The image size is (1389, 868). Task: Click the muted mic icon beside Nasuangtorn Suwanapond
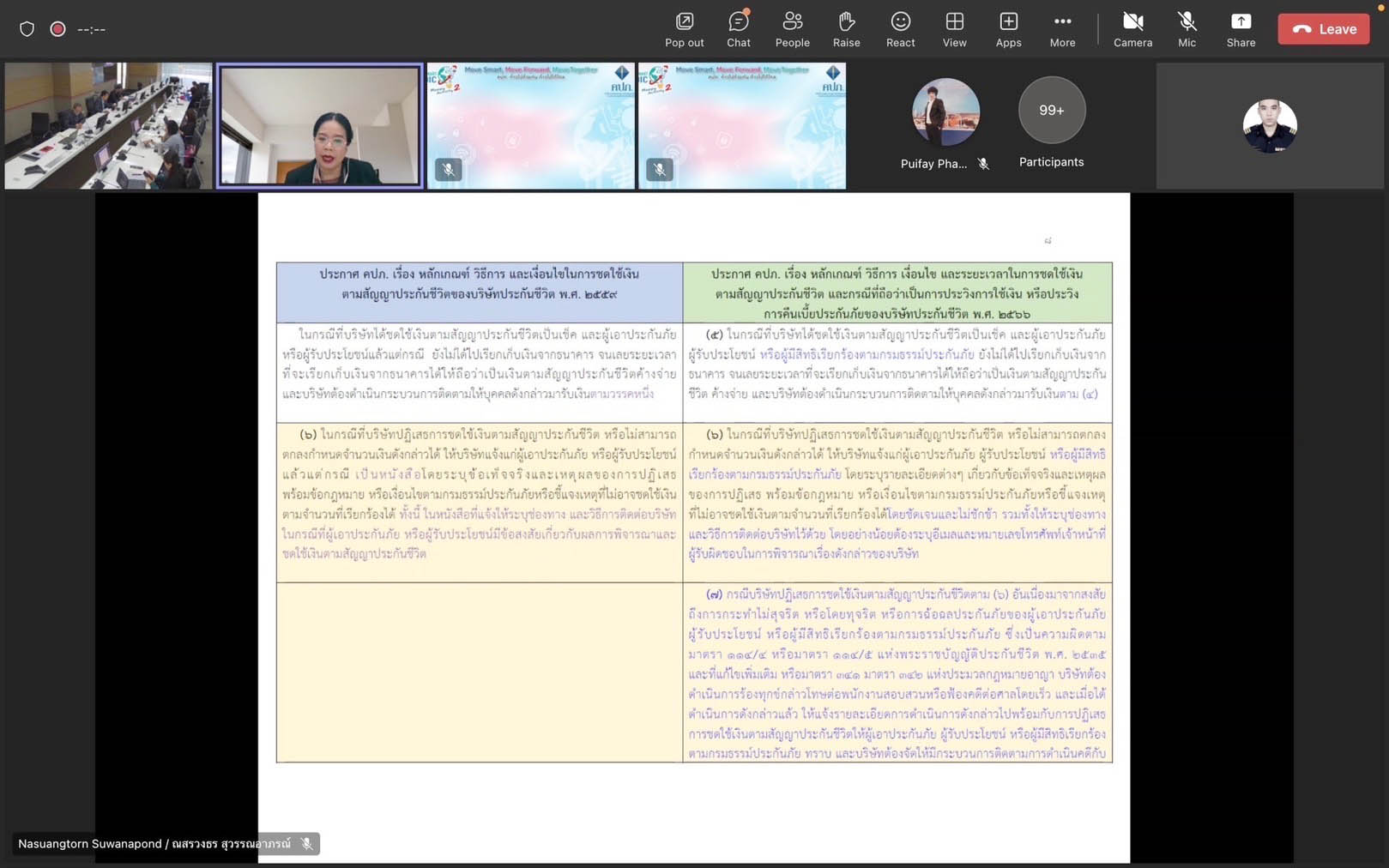pyautogui.click(x=306, y=844)
